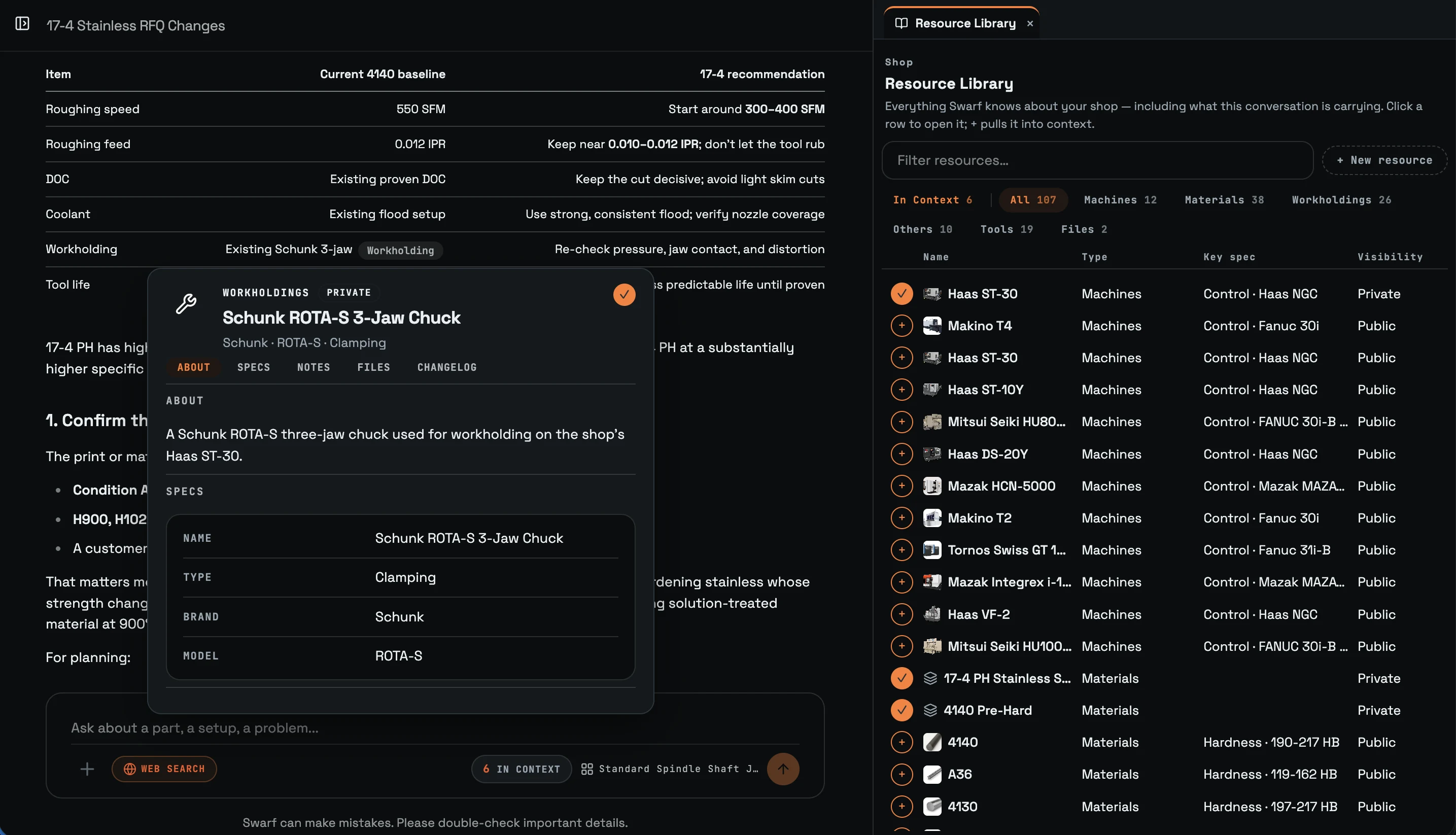Toggle the orange checkmark in the Schunk chuck popup
Image resolution: width=1456 pixels, height=835 pixels.
coord(624,295)
